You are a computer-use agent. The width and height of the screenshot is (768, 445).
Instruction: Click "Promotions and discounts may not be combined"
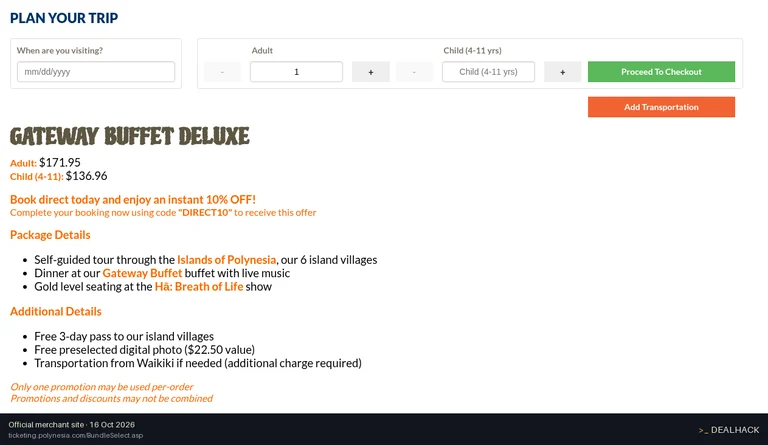coord(112,398)
